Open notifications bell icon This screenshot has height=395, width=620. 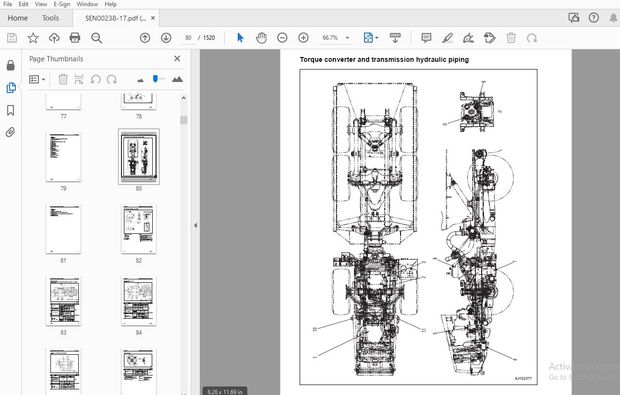(613, 18)
